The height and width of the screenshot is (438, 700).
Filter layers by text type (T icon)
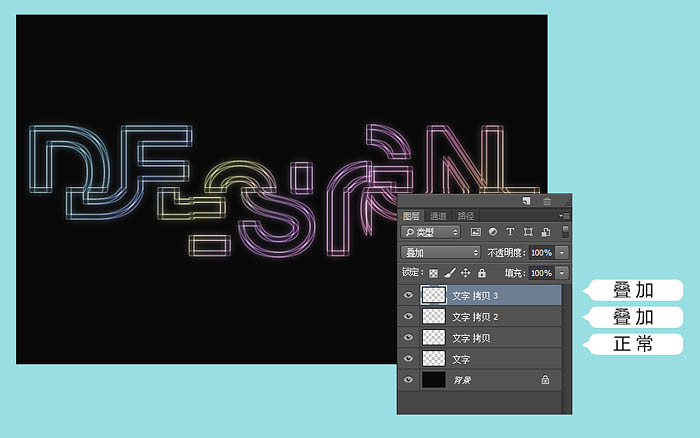510,232
